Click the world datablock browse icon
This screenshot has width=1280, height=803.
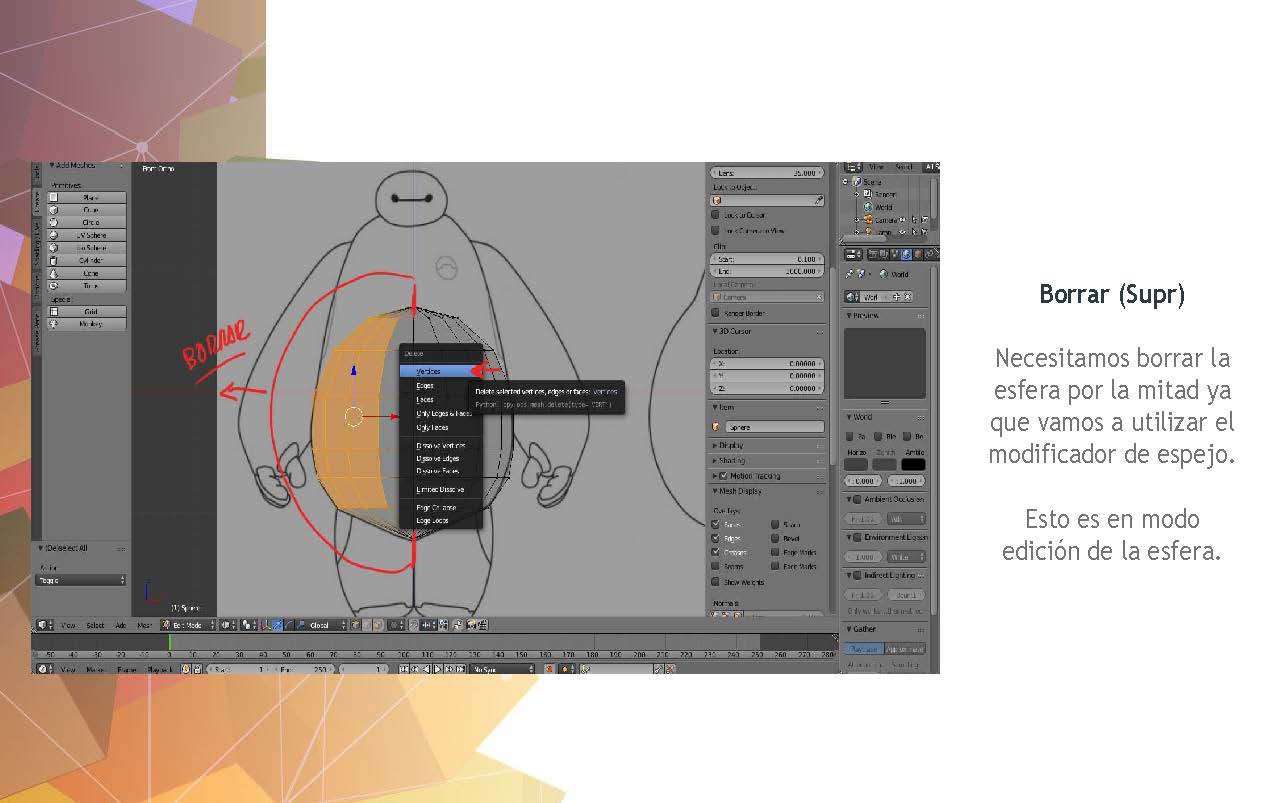click(853, 297)
